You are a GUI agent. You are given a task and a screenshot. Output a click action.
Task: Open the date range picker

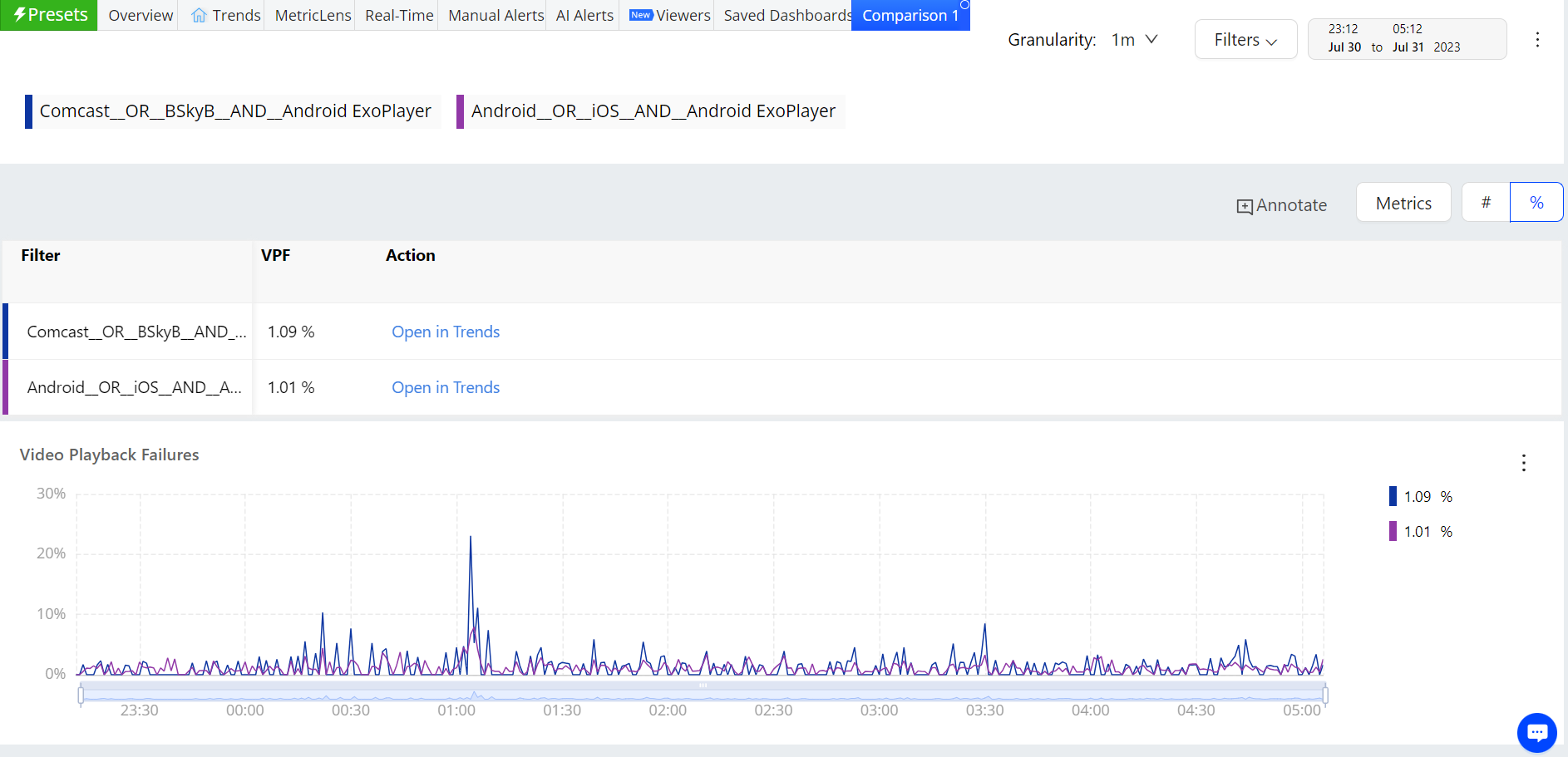(x=1406, y=39)
